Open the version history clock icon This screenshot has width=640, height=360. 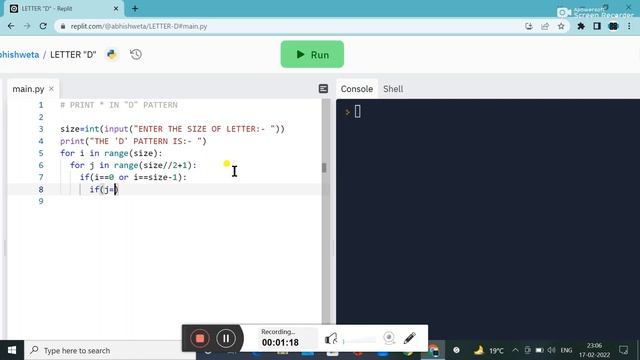(136, 54)
